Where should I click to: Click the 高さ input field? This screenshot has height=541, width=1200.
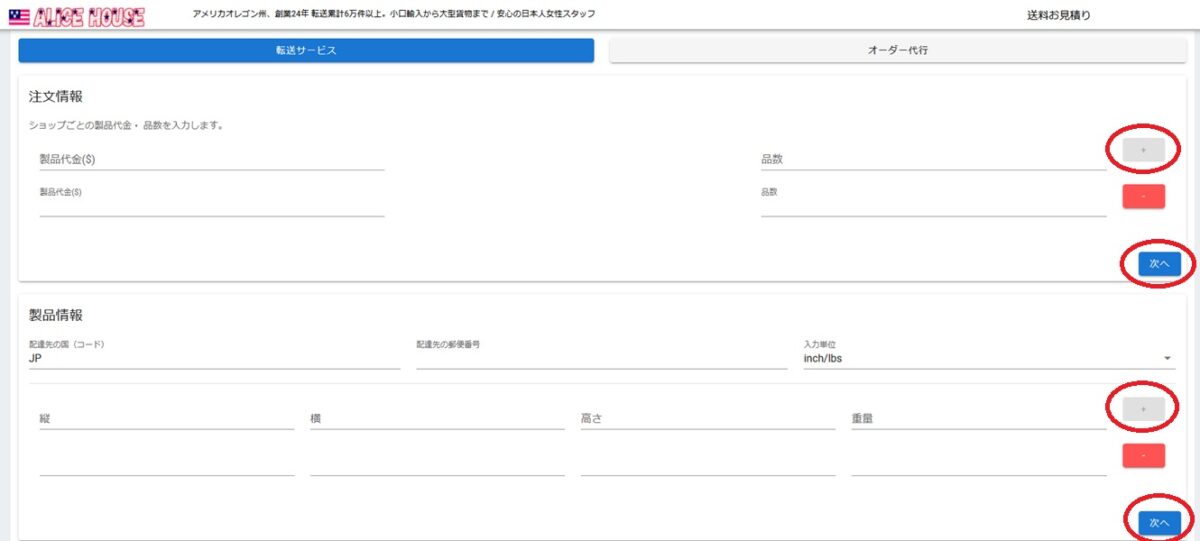(707, 419)
